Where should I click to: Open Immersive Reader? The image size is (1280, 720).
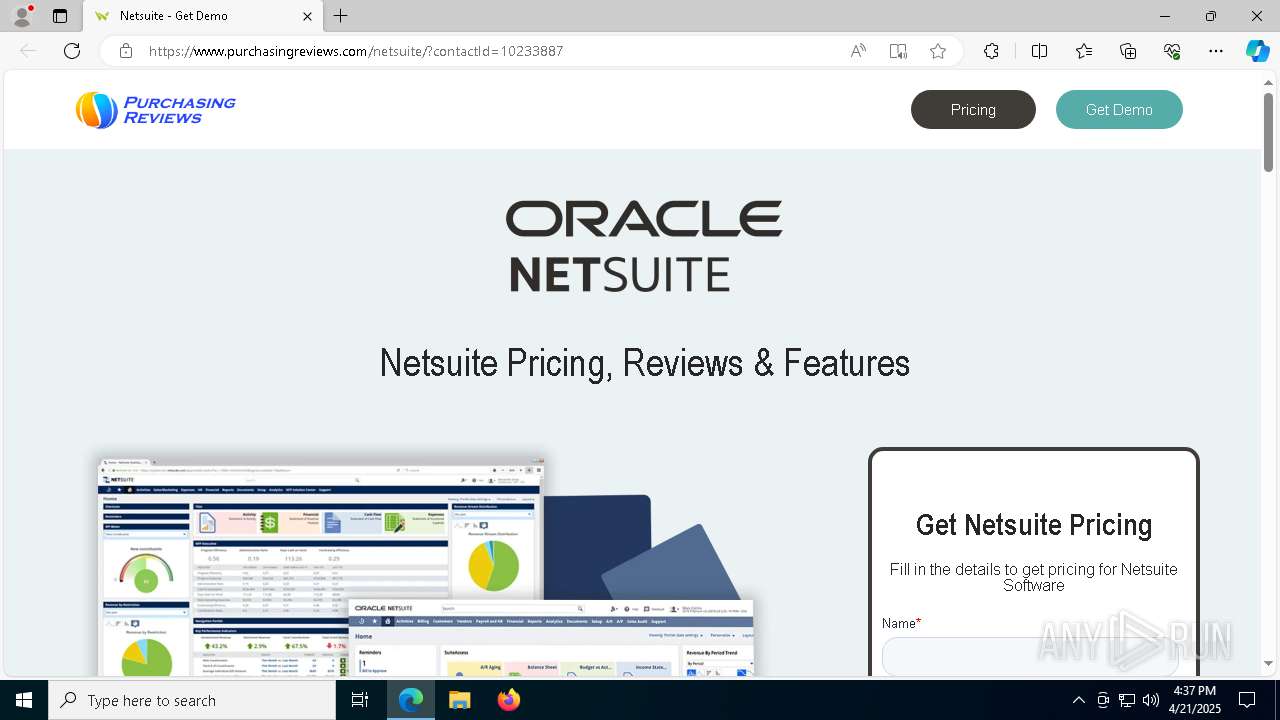point(898,51)
